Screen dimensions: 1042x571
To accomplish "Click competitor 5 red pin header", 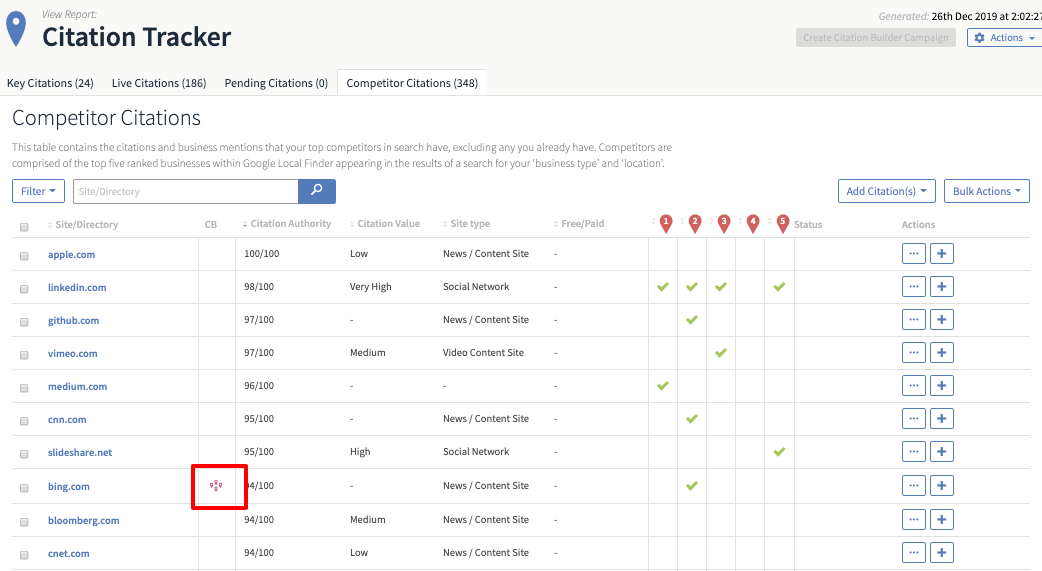I will pyautogui.click(x=783, y=224).
